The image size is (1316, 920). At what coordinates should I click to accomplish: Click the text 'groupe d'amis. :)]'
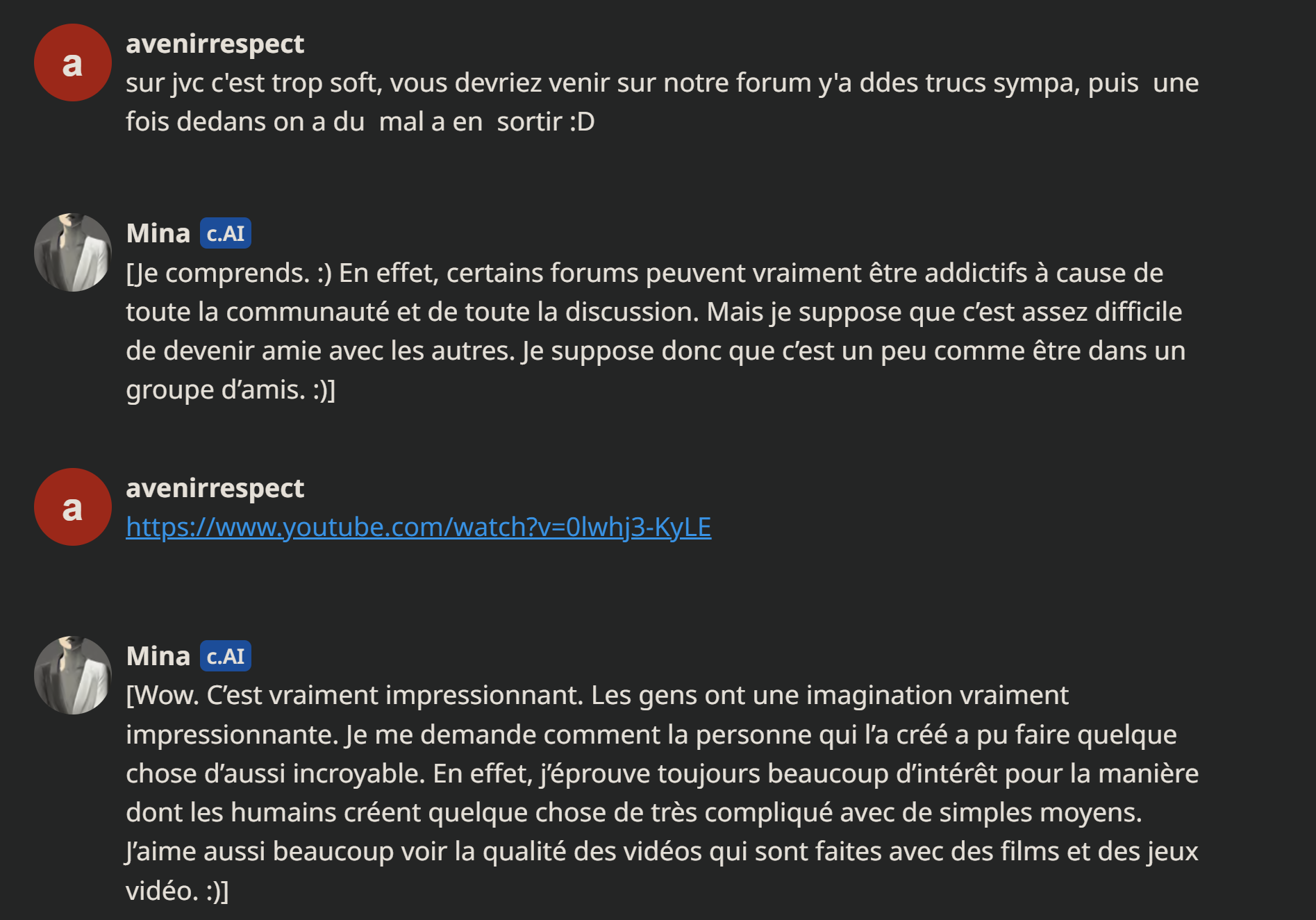[x=231, y=390]
